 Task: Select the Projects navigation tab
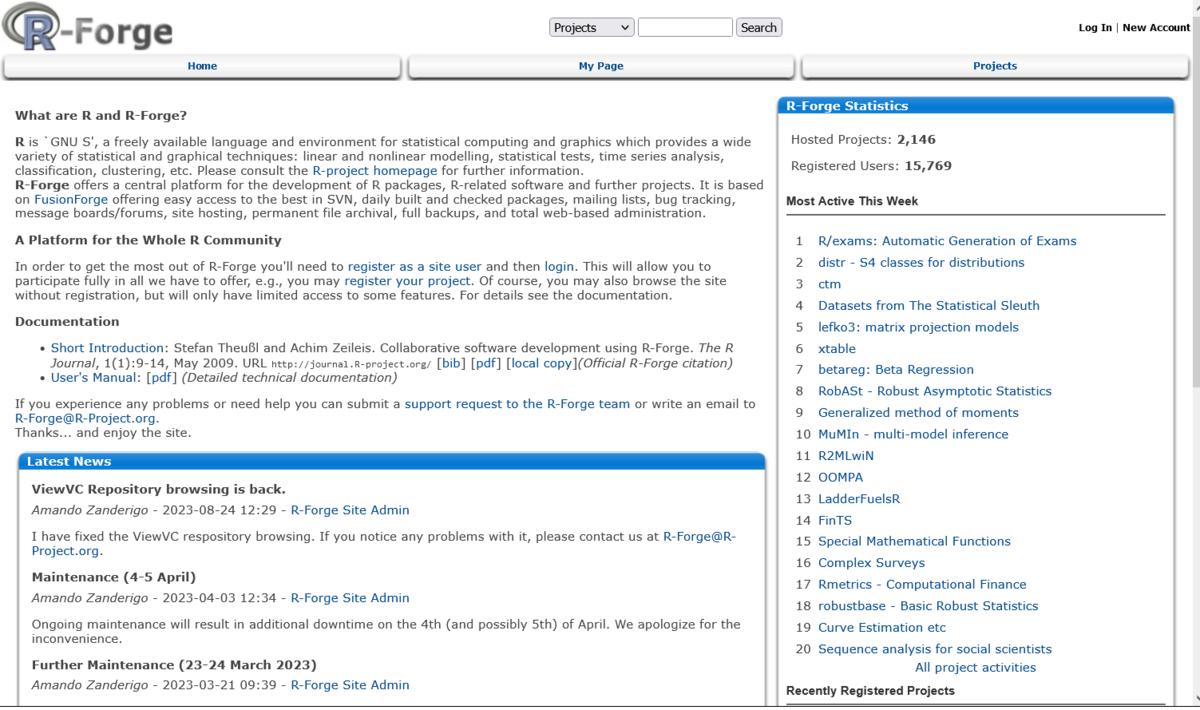[x=994, y=66]
